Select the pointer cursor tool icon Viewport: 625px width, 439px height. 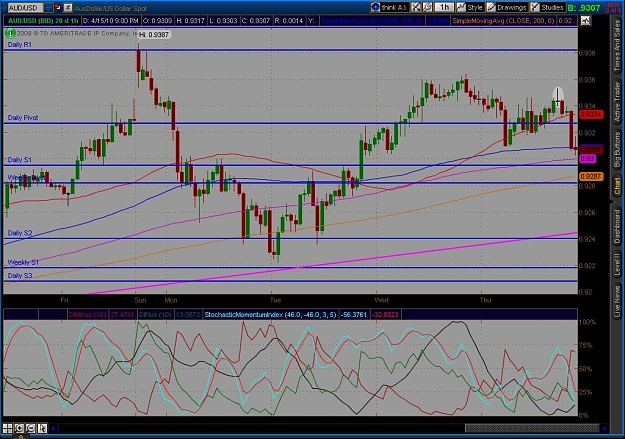[42, 428]
